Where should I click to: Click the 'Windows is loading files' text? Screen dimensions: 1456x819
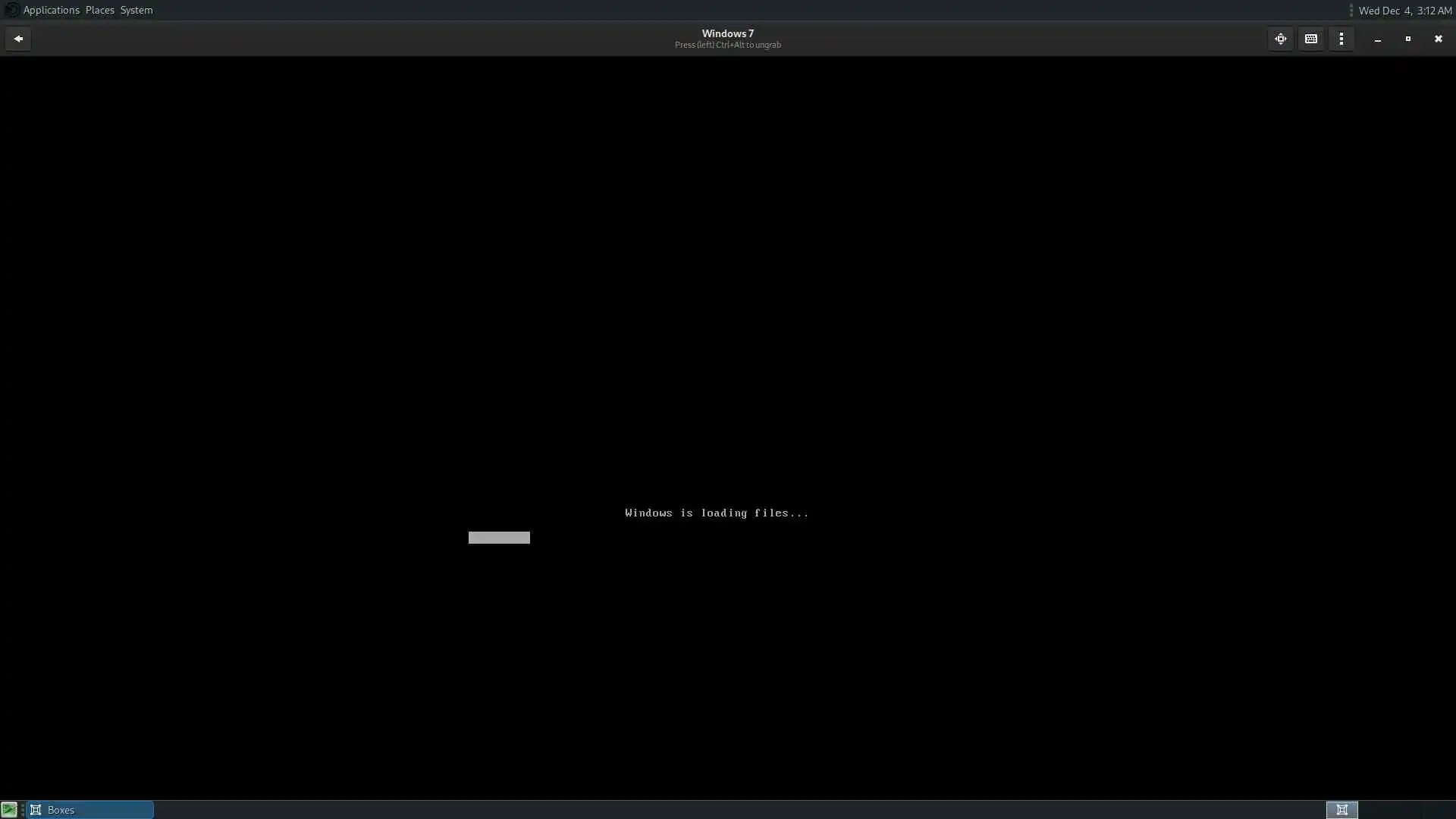[716, 513]
